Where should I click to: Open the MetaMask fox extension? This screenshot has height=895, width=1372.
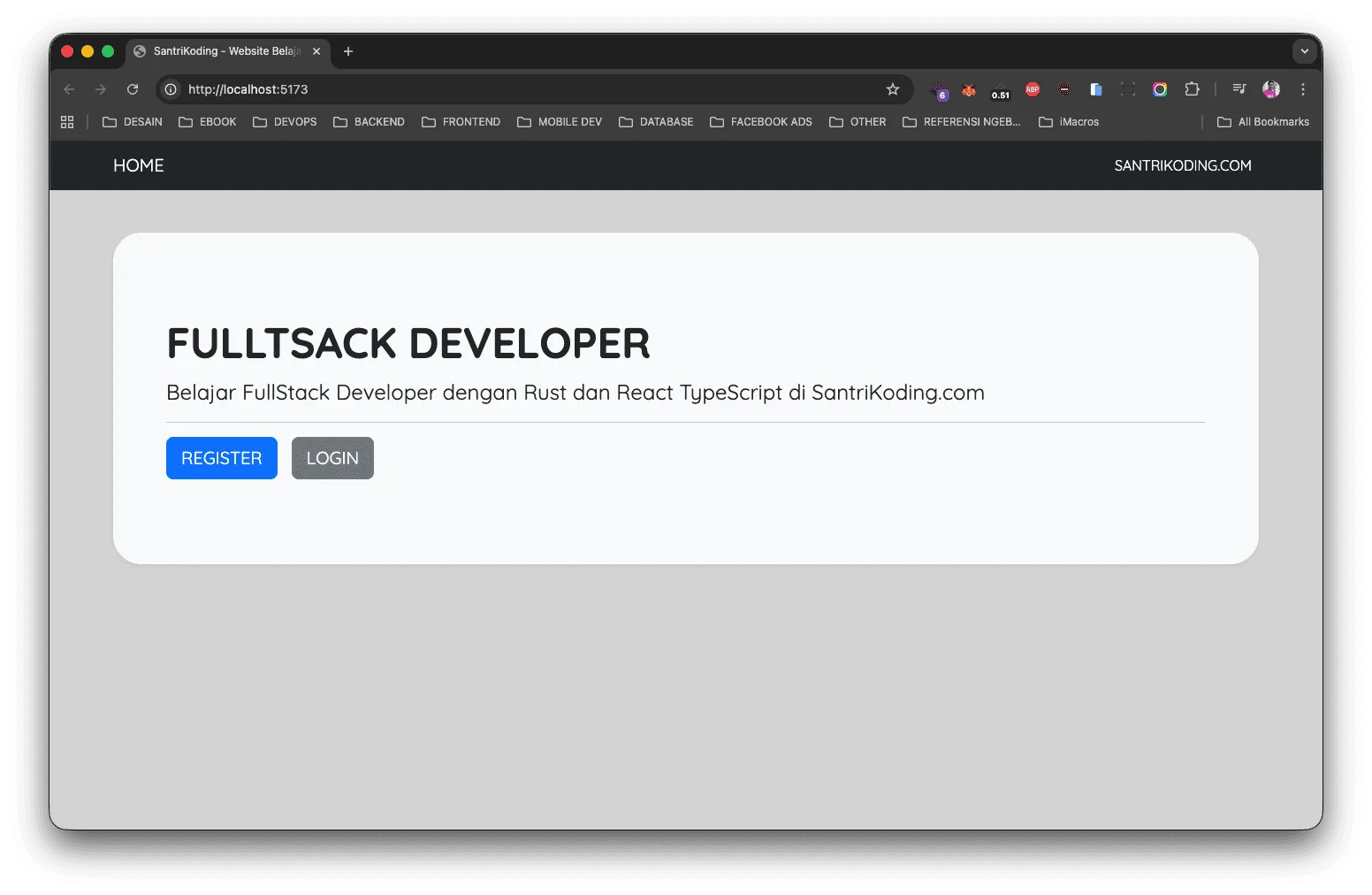(x=969, y=89)
